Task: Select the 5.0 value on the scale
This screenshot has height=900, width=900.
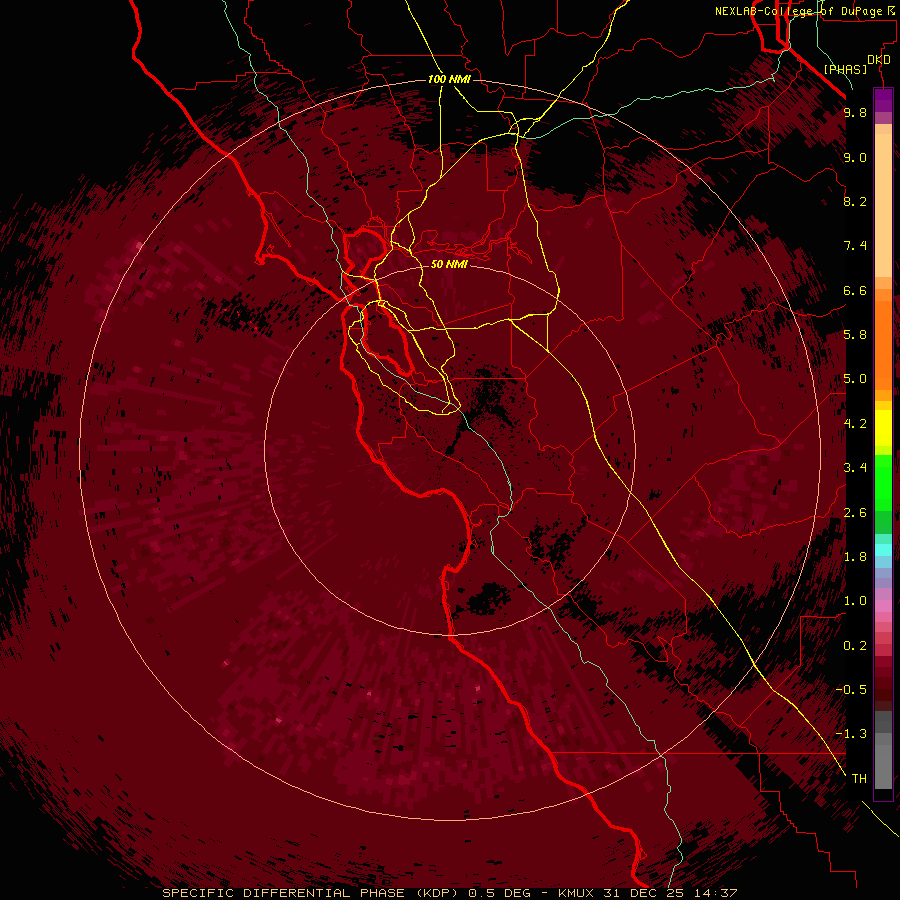Action: click(x=855, y=379)
